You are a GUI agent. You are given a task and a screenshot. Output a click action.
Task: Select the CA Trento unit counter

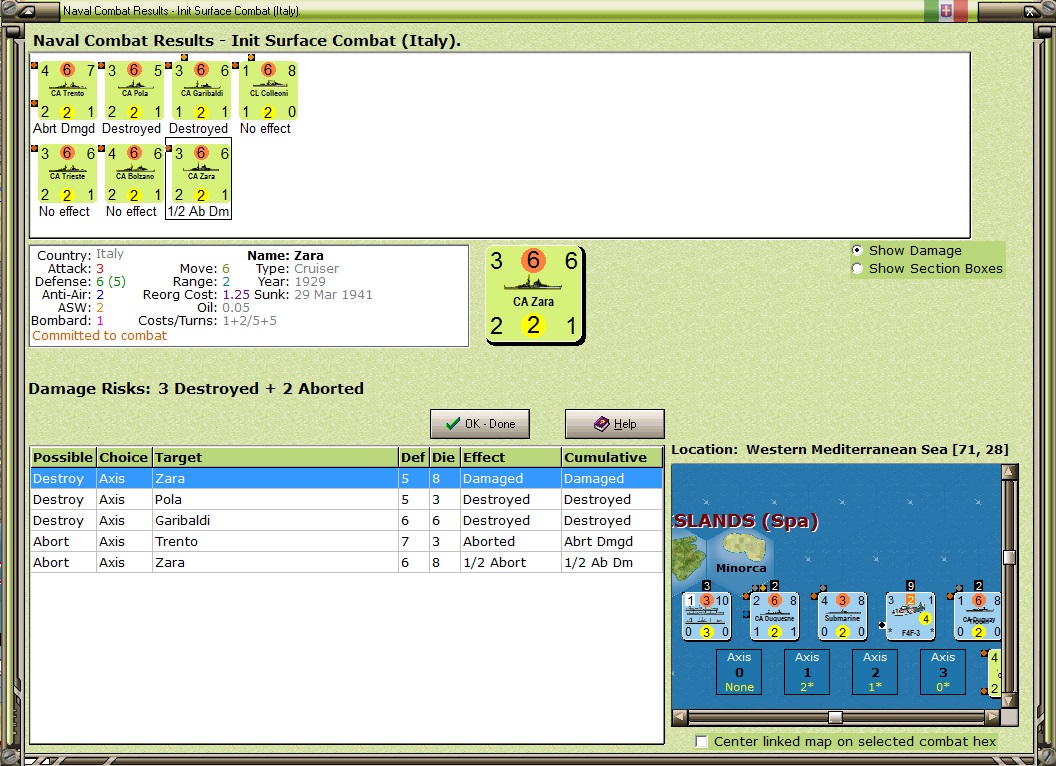coord(65,92)
